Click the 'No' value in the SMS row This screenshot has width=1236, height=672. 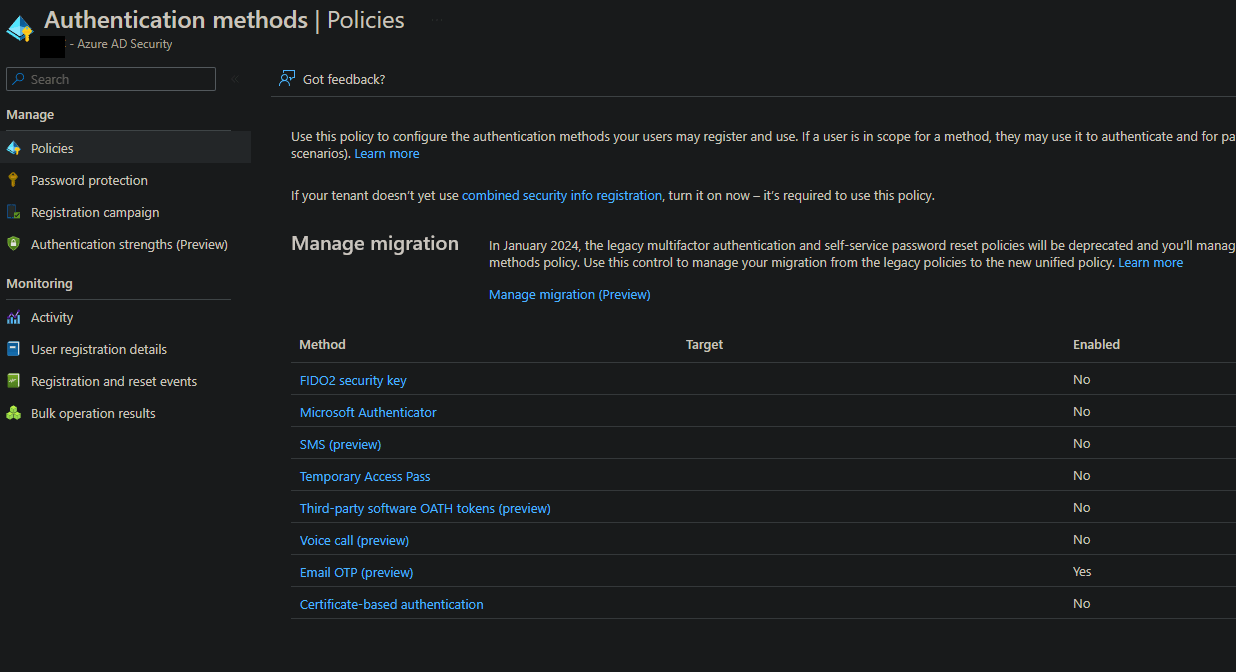coord(1081,444)
